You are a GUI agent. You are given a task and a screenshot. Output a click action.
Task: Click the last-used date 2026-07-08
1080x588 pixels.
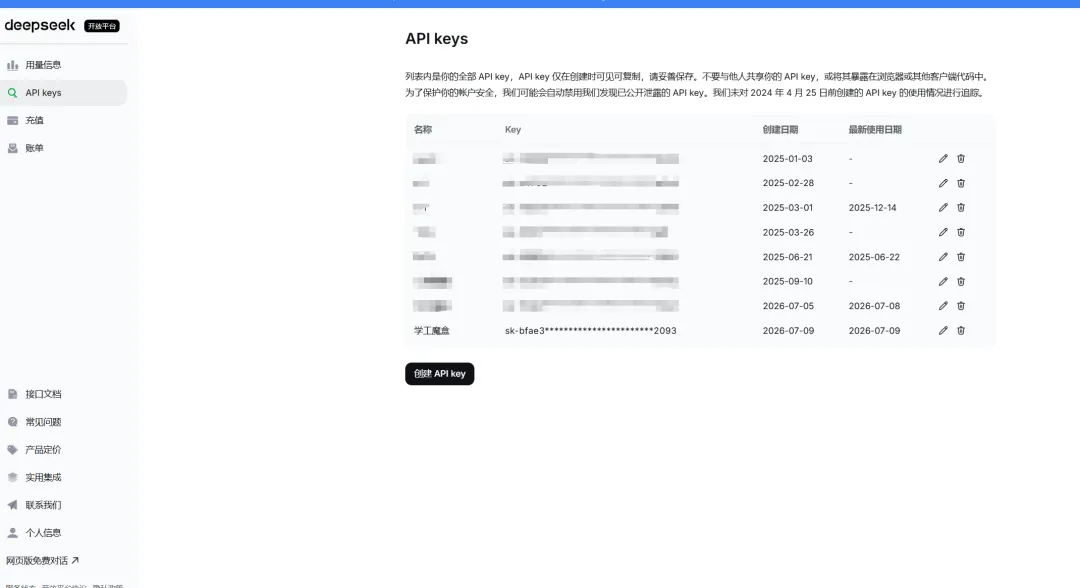(874, 306)
